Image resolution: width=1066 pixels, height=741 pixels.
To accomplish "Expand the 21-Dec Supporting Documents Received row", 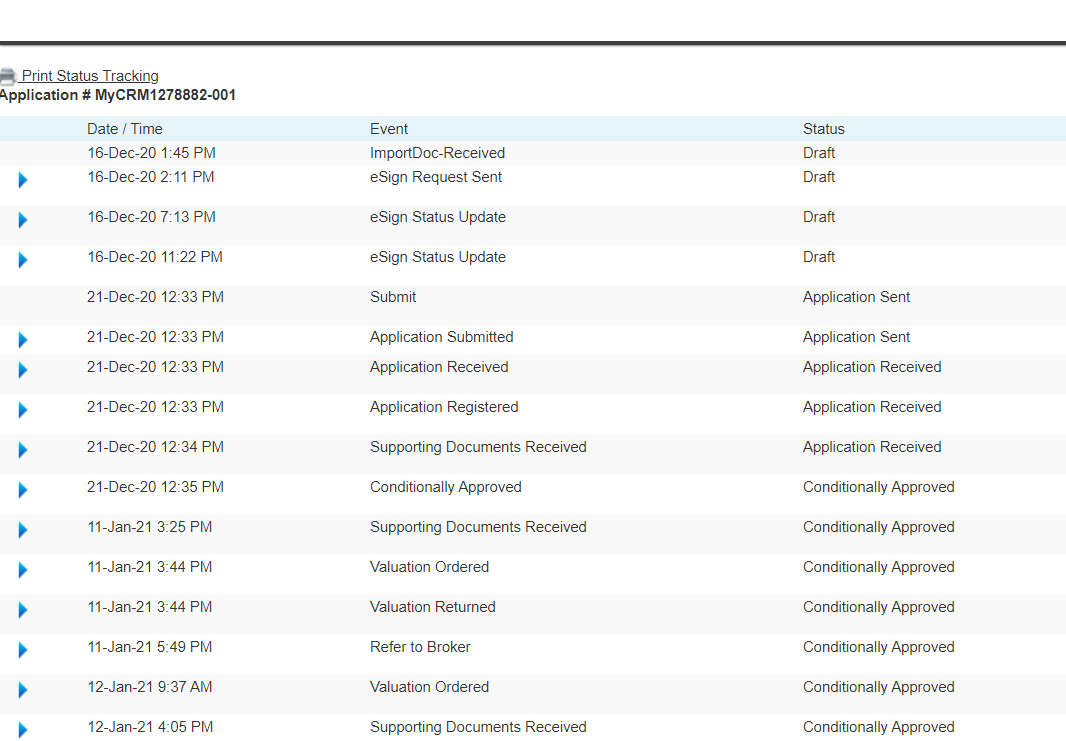I will (21, 450).
